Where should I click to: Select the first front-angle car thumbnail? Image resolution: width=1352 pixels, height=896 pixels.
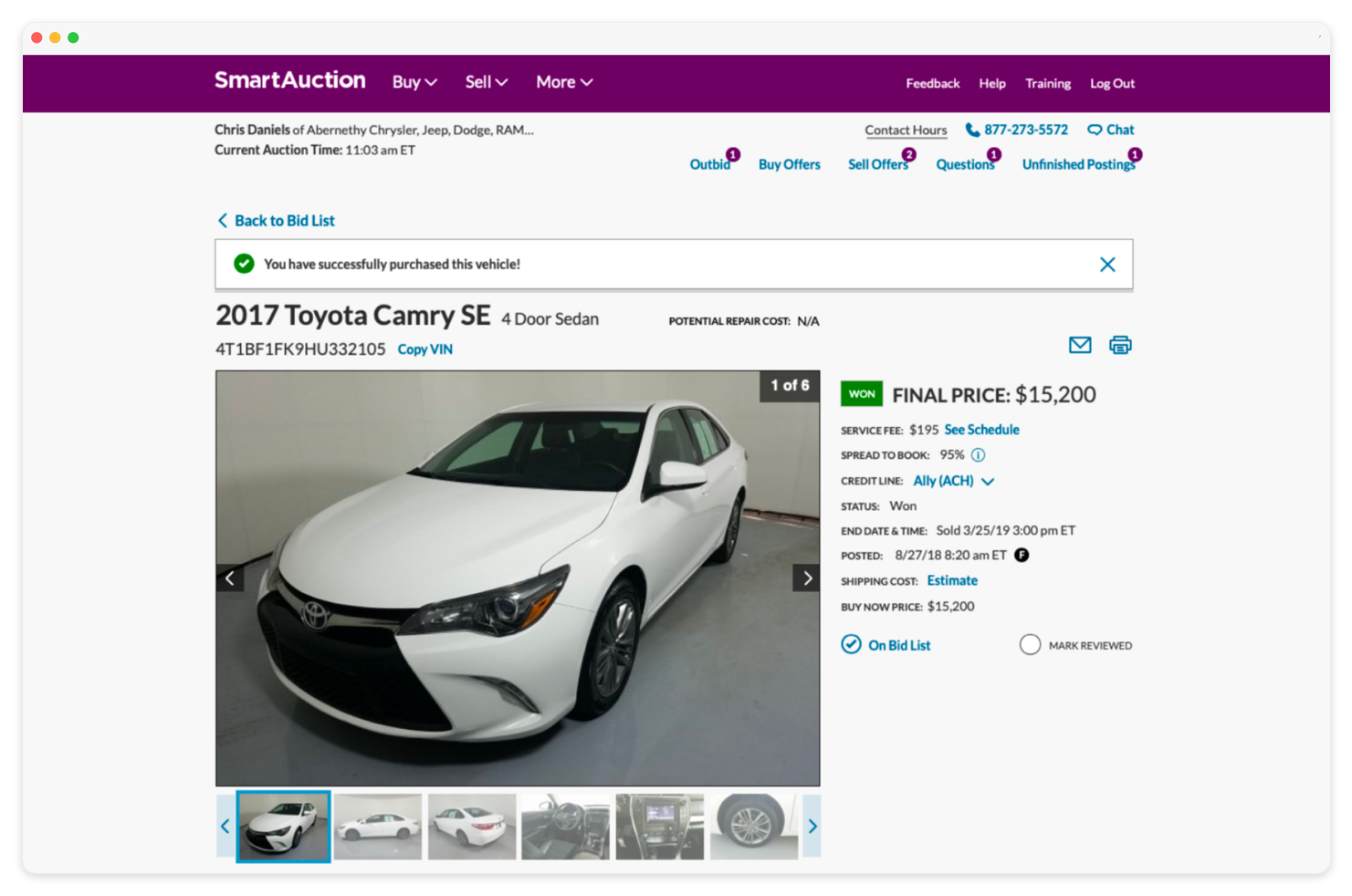[x=283, y=827]
